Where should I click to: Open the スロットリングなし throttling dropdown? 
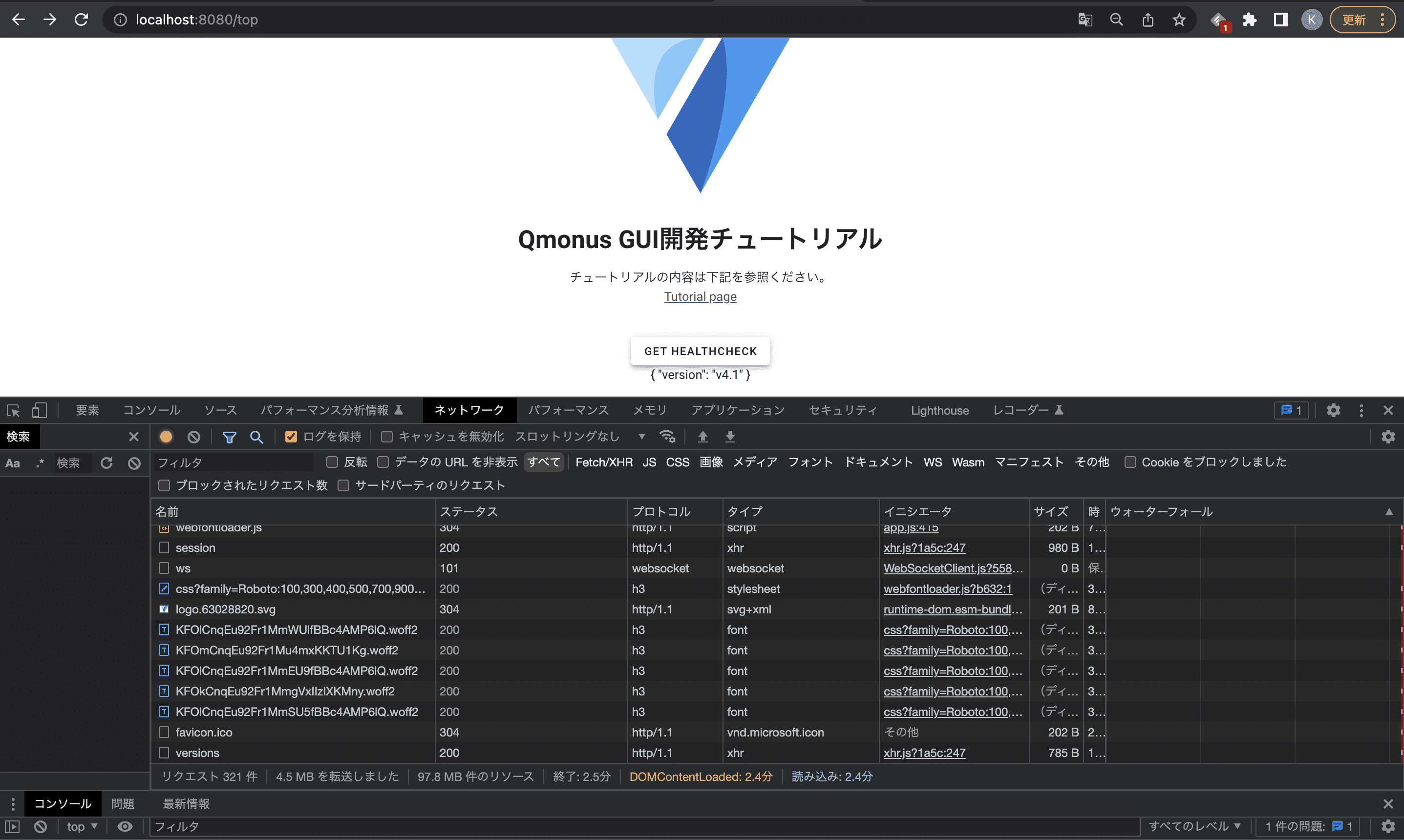[x=580, y=437]
